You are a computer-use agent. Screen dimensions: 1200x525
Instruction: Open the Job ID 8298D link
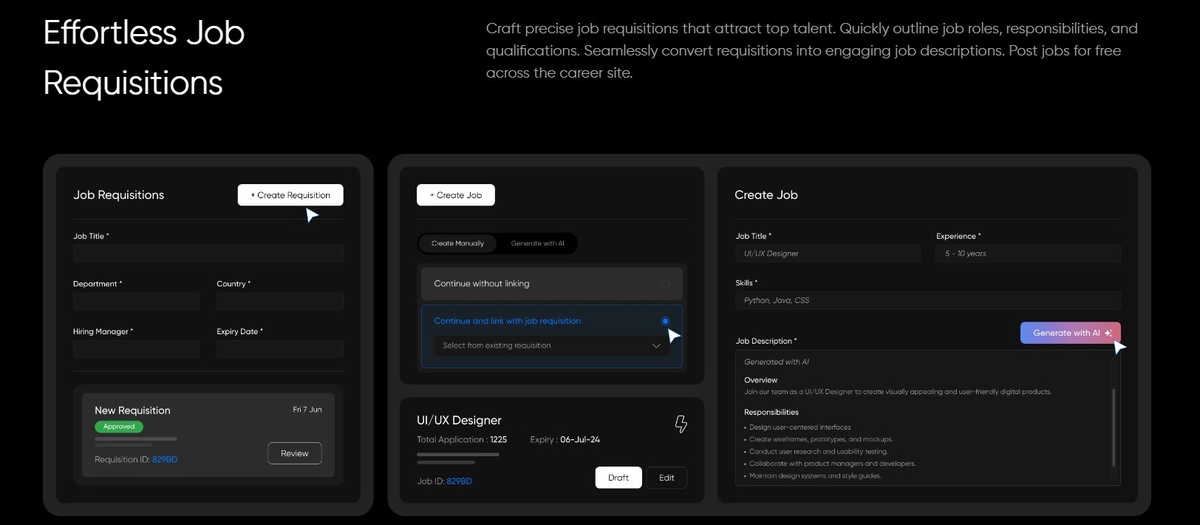(459, 481)
